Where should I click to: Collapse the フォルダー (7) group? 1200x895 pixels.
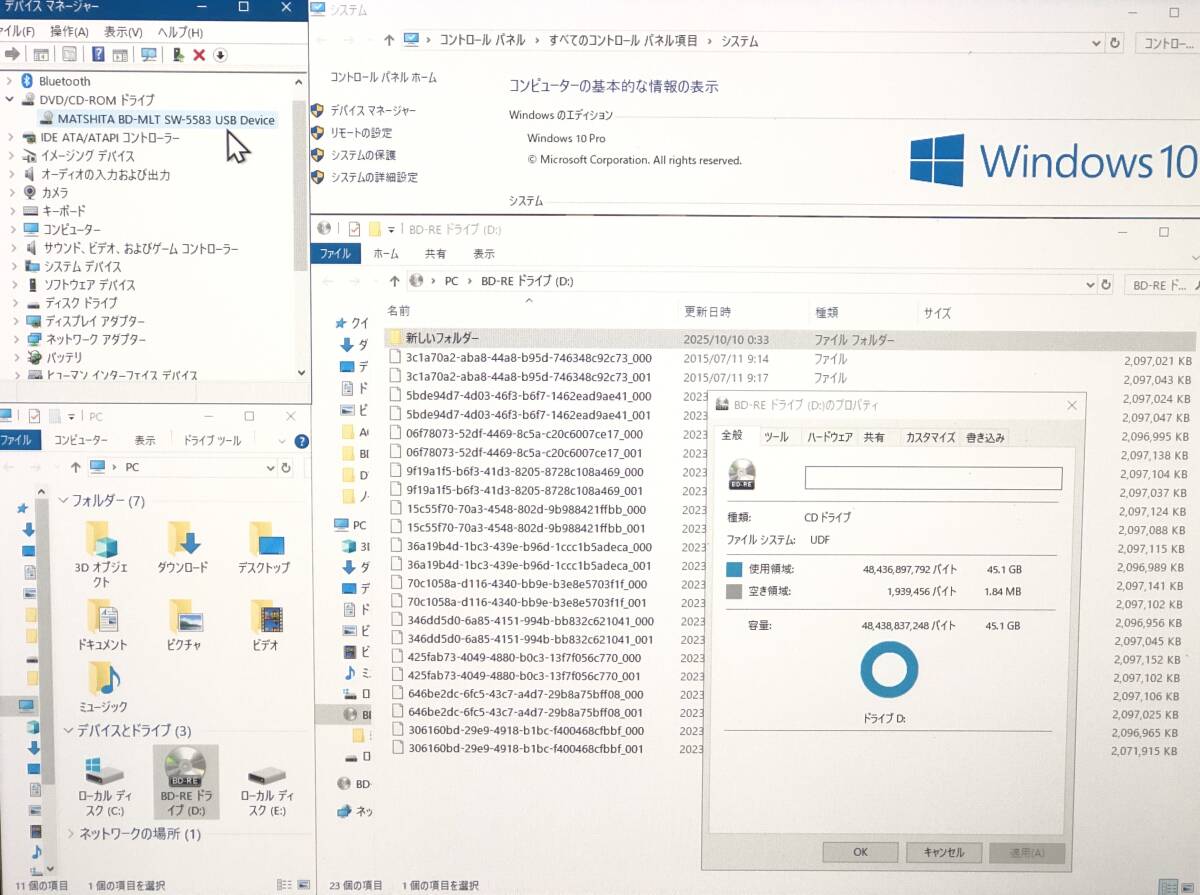pyautogui.click(x=63, y=500)
